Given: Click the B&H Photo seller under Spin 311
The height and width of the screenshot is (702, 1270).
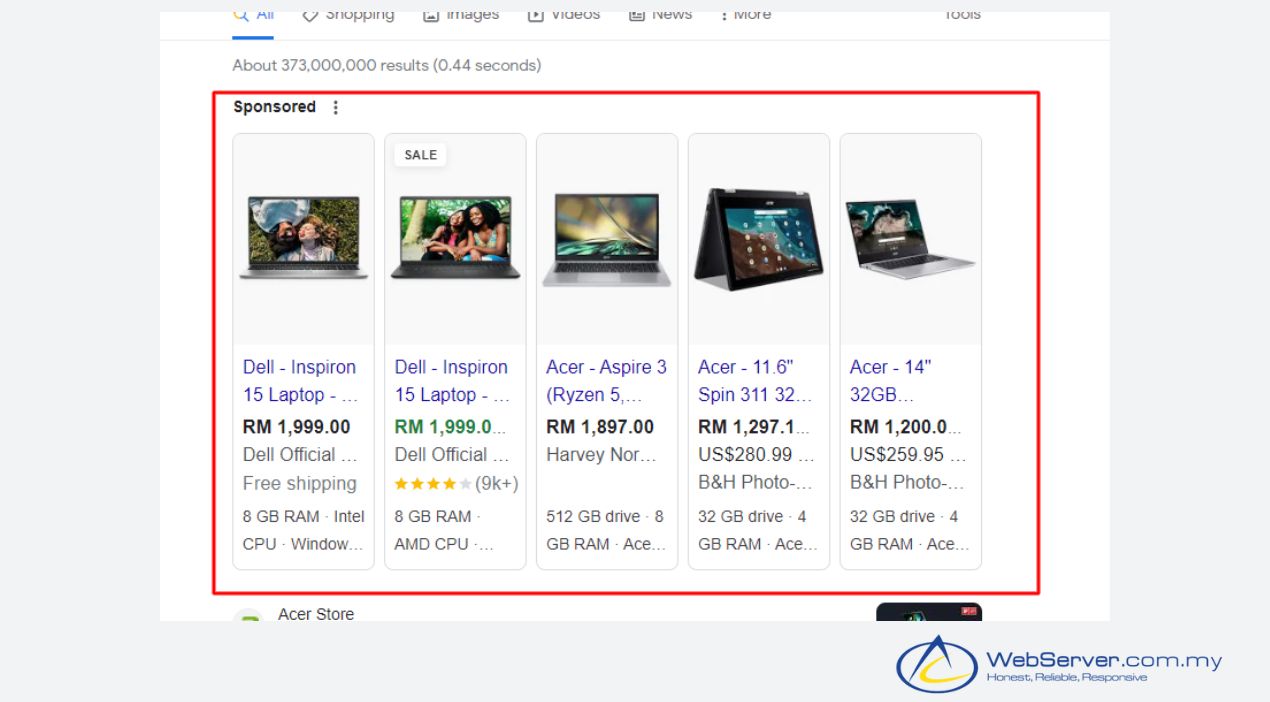Looking at the screenshot, I should pos(755,482).
